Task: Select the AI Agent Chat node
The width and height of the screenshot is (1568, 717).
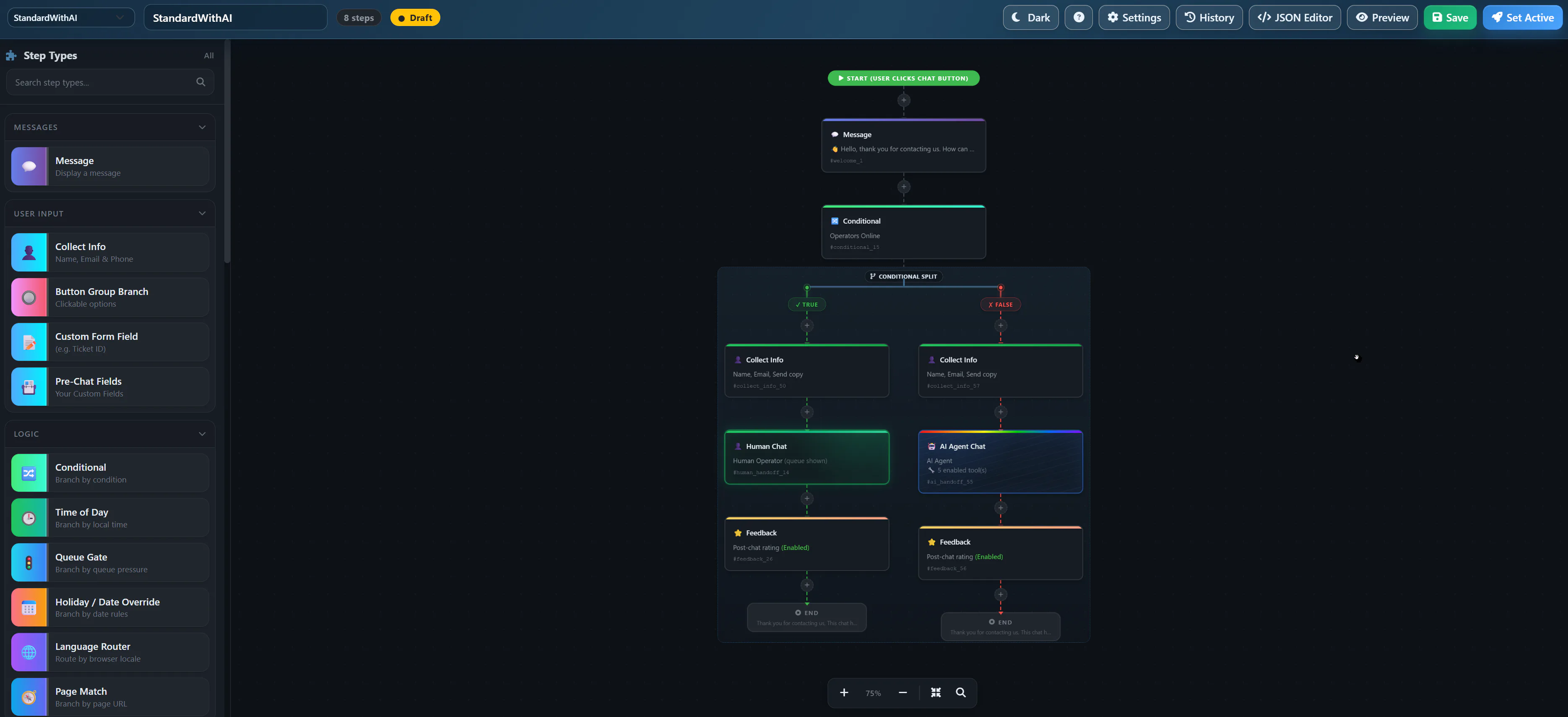Action: point(1000,462)
